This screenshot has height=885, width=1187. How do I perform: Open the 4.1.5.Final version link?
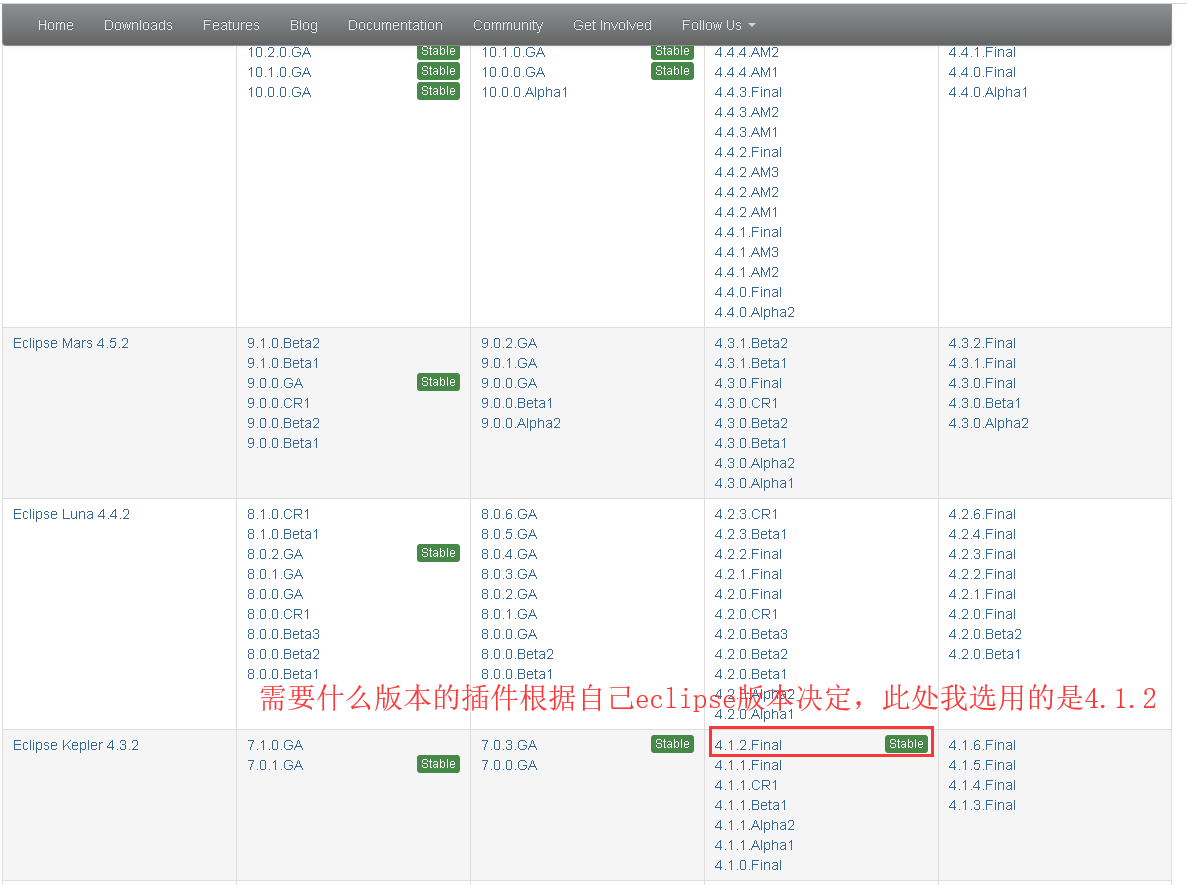point(982,765)
